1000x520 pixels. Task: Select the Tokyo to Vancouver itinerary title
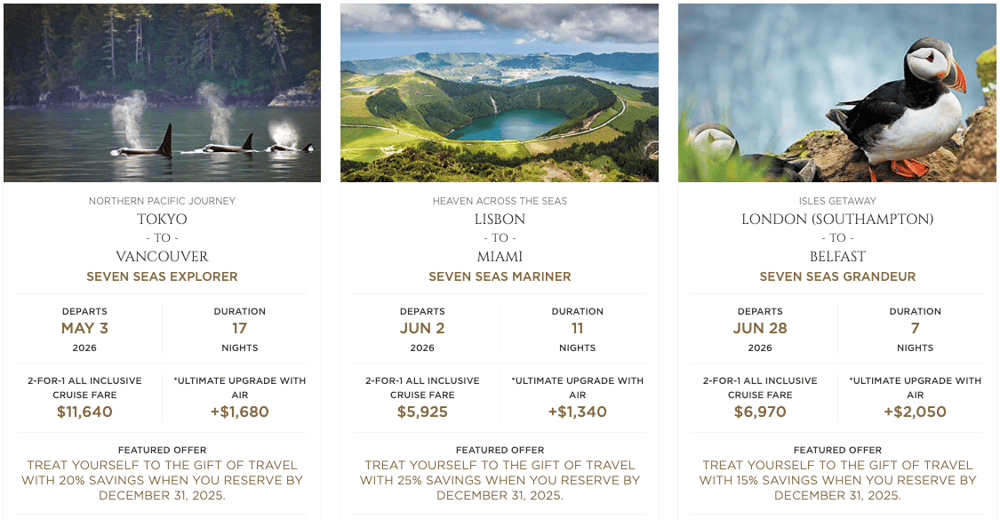click(x=162, y=238)
